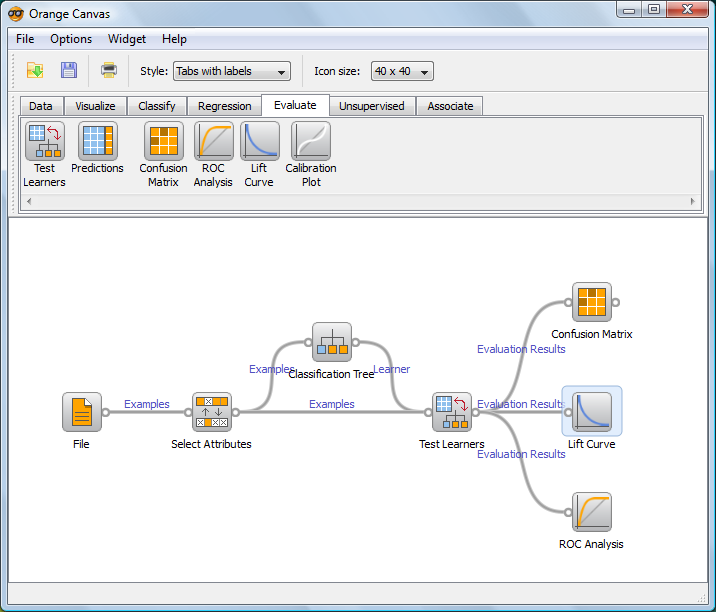Click the File widget output connector
The height and width of the screenshot is (612, 716).
(106, 412)
